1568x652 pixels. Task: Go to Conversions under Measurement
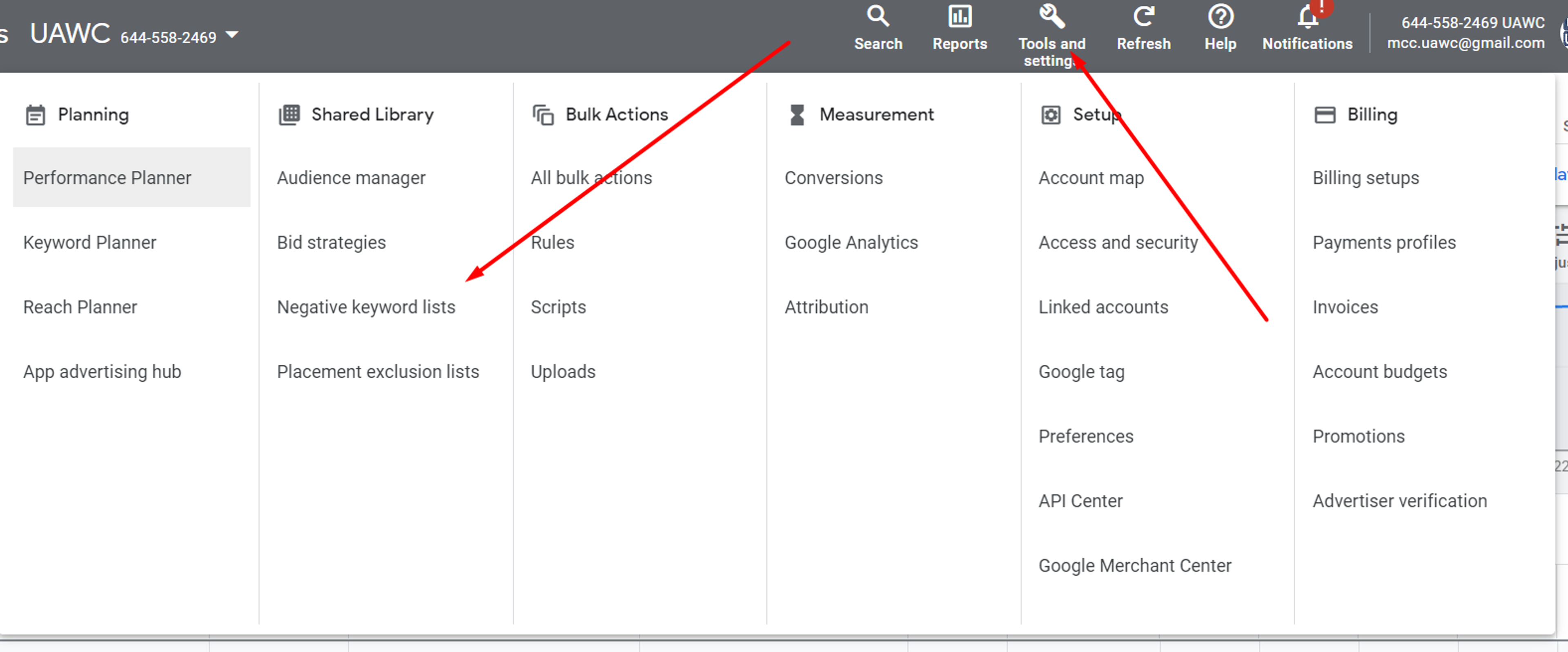833,178
